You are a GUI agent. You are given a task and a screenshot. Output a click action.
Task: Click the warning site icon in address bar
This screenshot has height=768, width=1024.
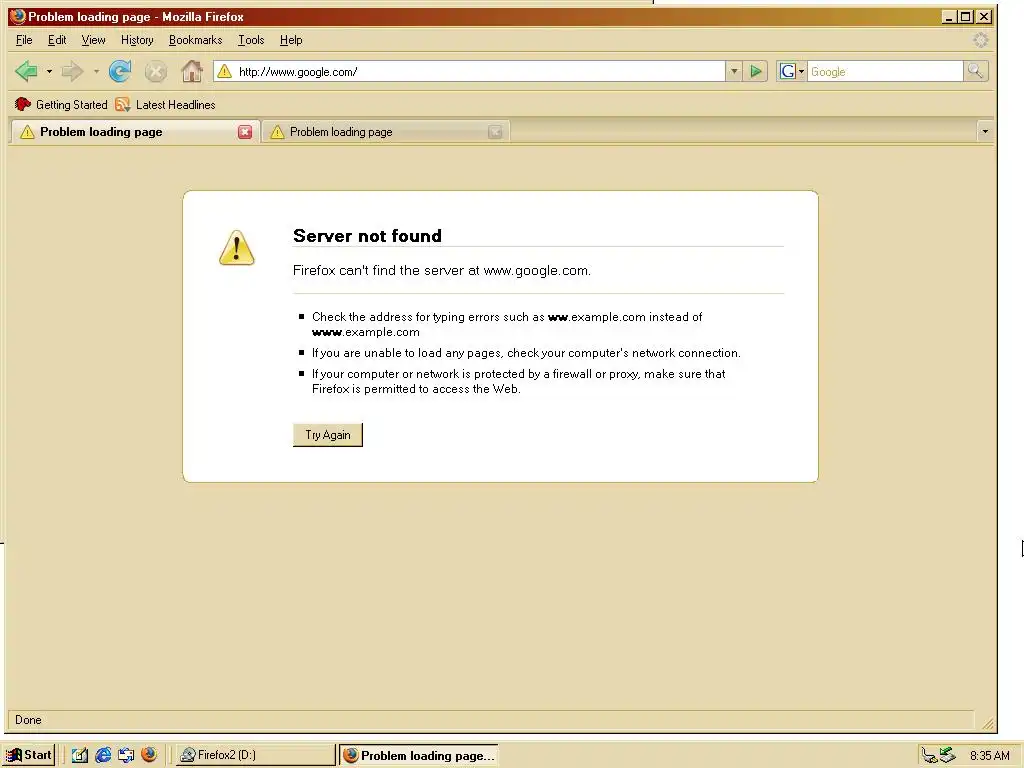tap(224, 71)
